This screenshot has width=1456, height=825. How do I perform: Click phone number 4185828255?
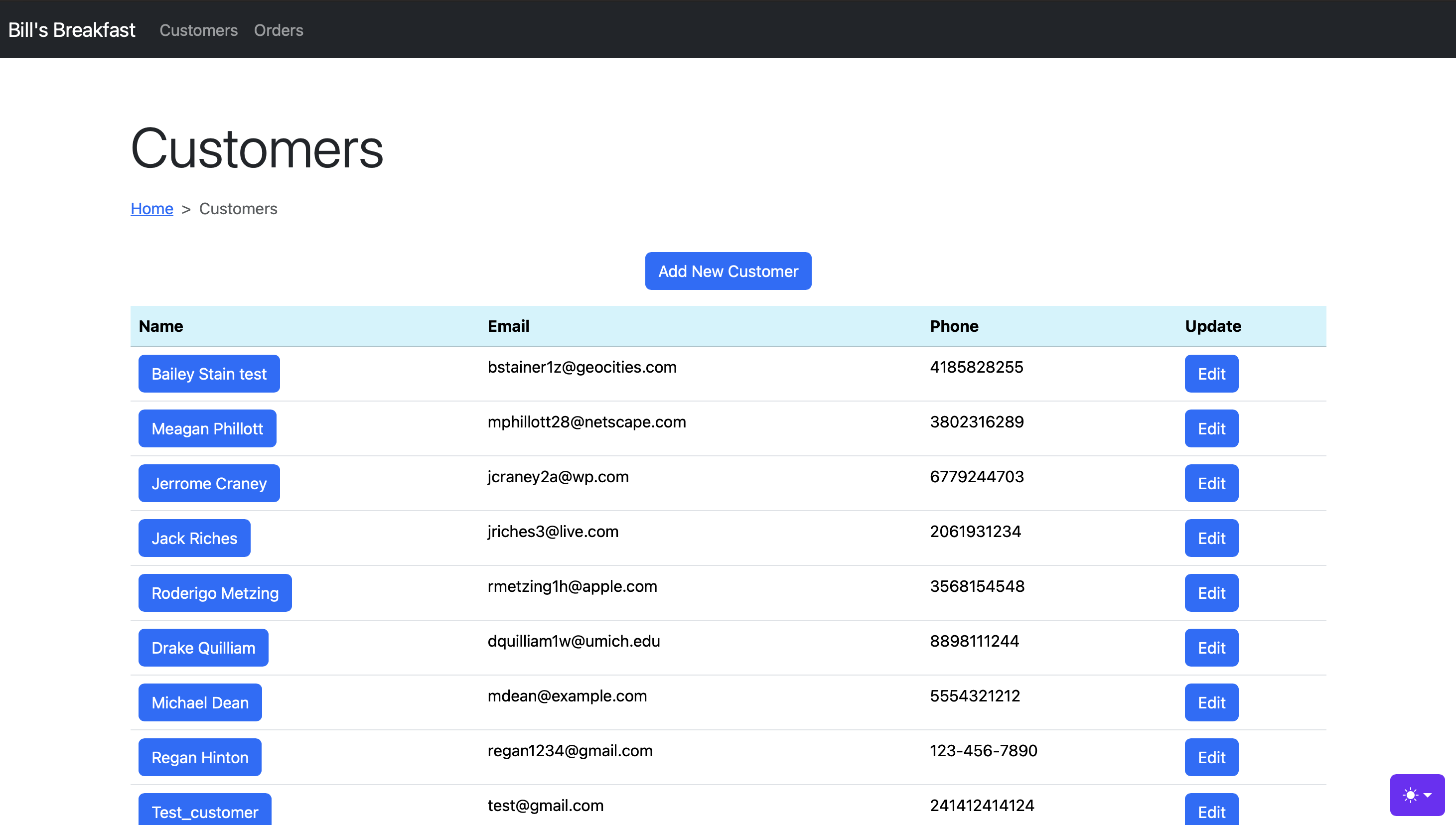pos(977,367)
